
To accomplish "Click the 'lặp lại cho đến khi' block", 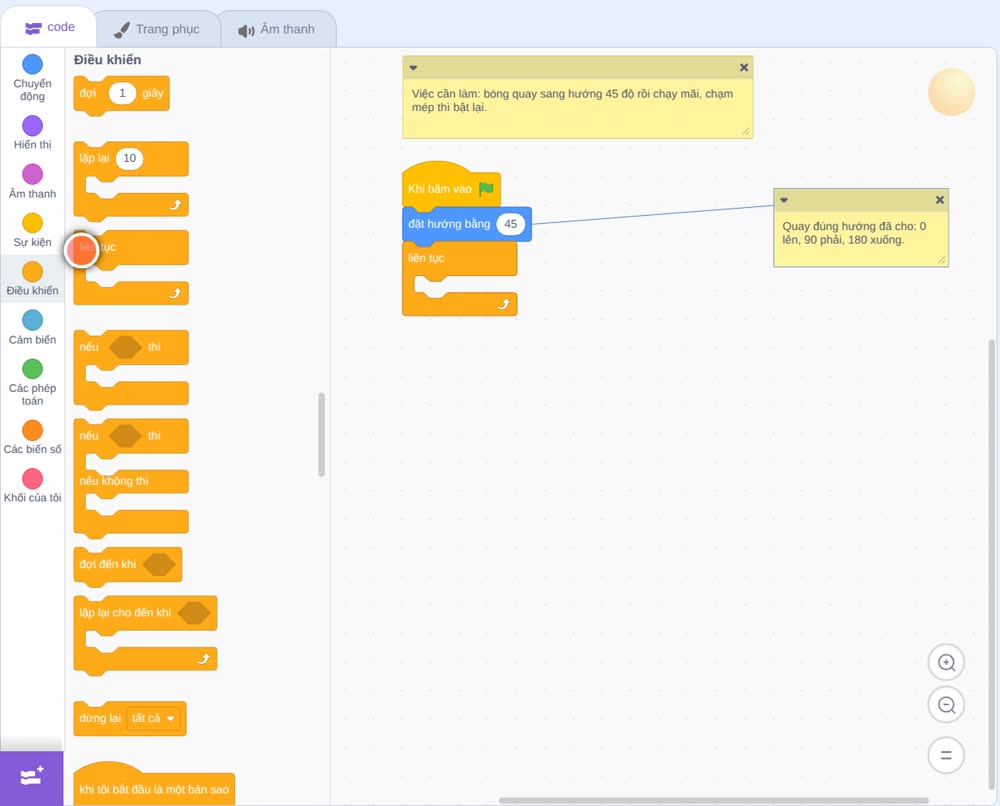I will pyautogui.click(x=145, y=635).
